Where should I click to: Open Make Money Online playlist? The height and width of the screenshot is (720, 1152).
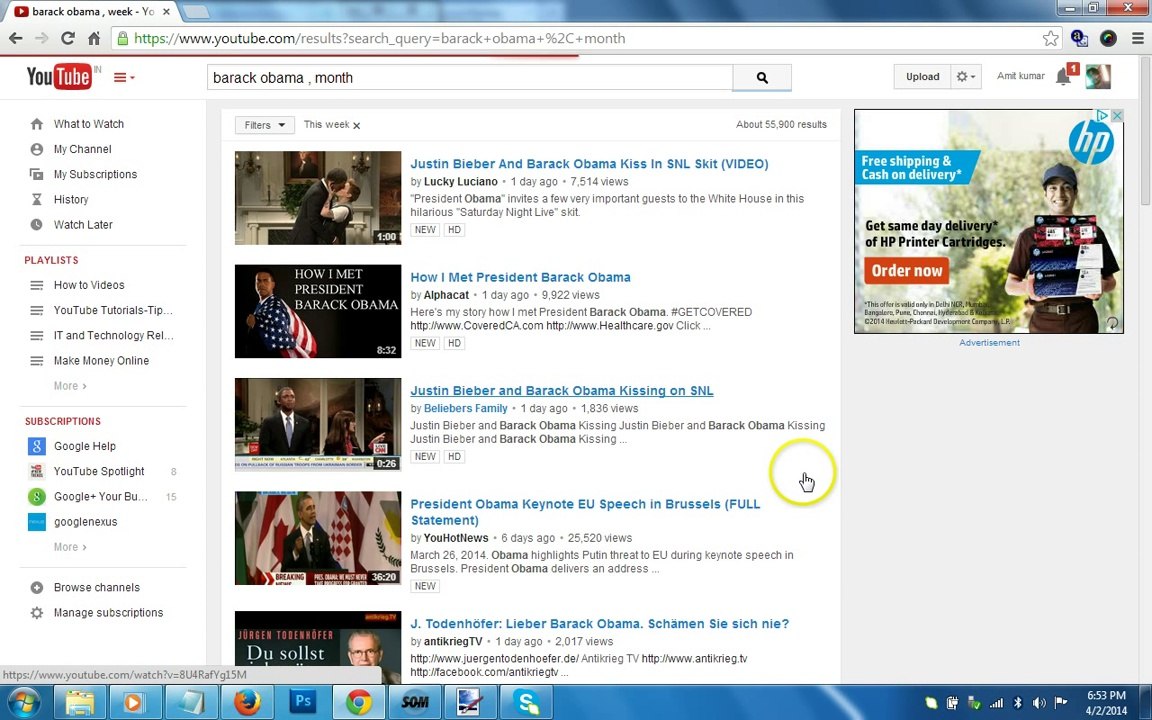click(101, 361)
